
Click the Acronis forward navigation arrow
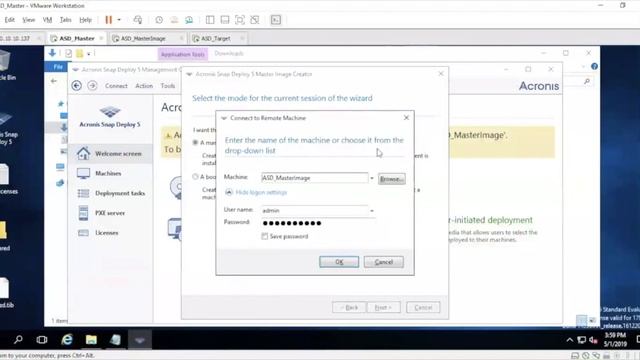tap(92, 86)
